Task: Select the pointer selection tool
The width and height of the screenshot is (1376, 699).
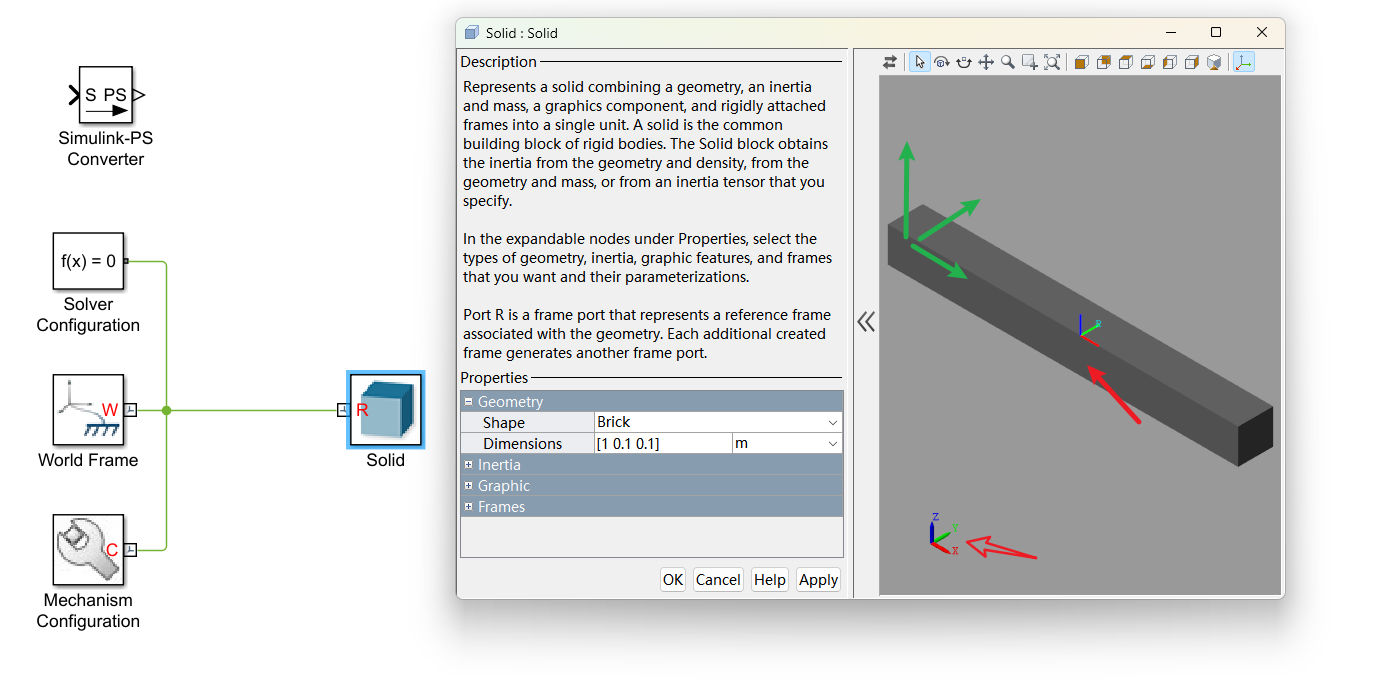Action: pyautogui.click(x=920, y=62)
